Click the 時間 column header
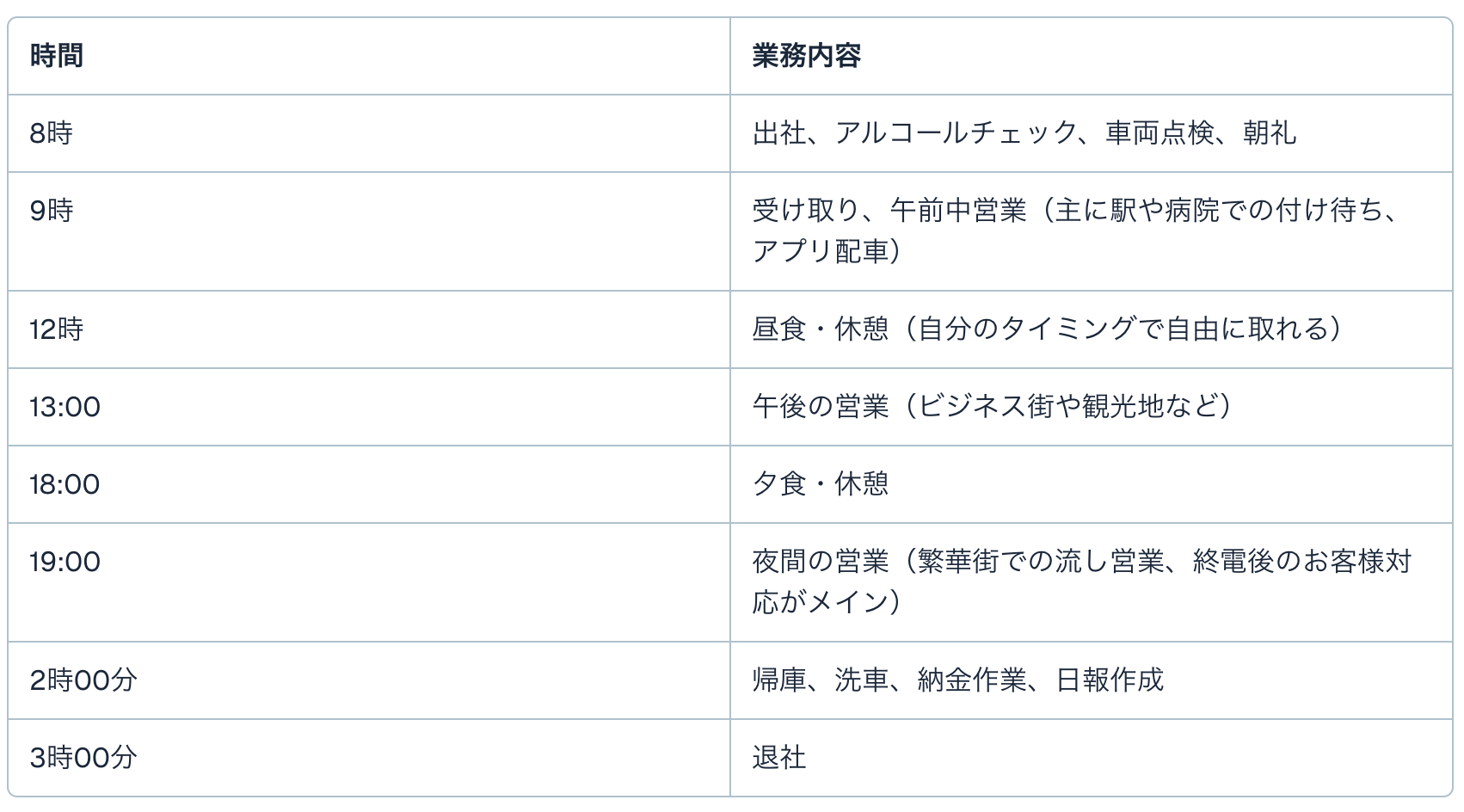This screenshot has width=1464, height=812. coord(57,56)
